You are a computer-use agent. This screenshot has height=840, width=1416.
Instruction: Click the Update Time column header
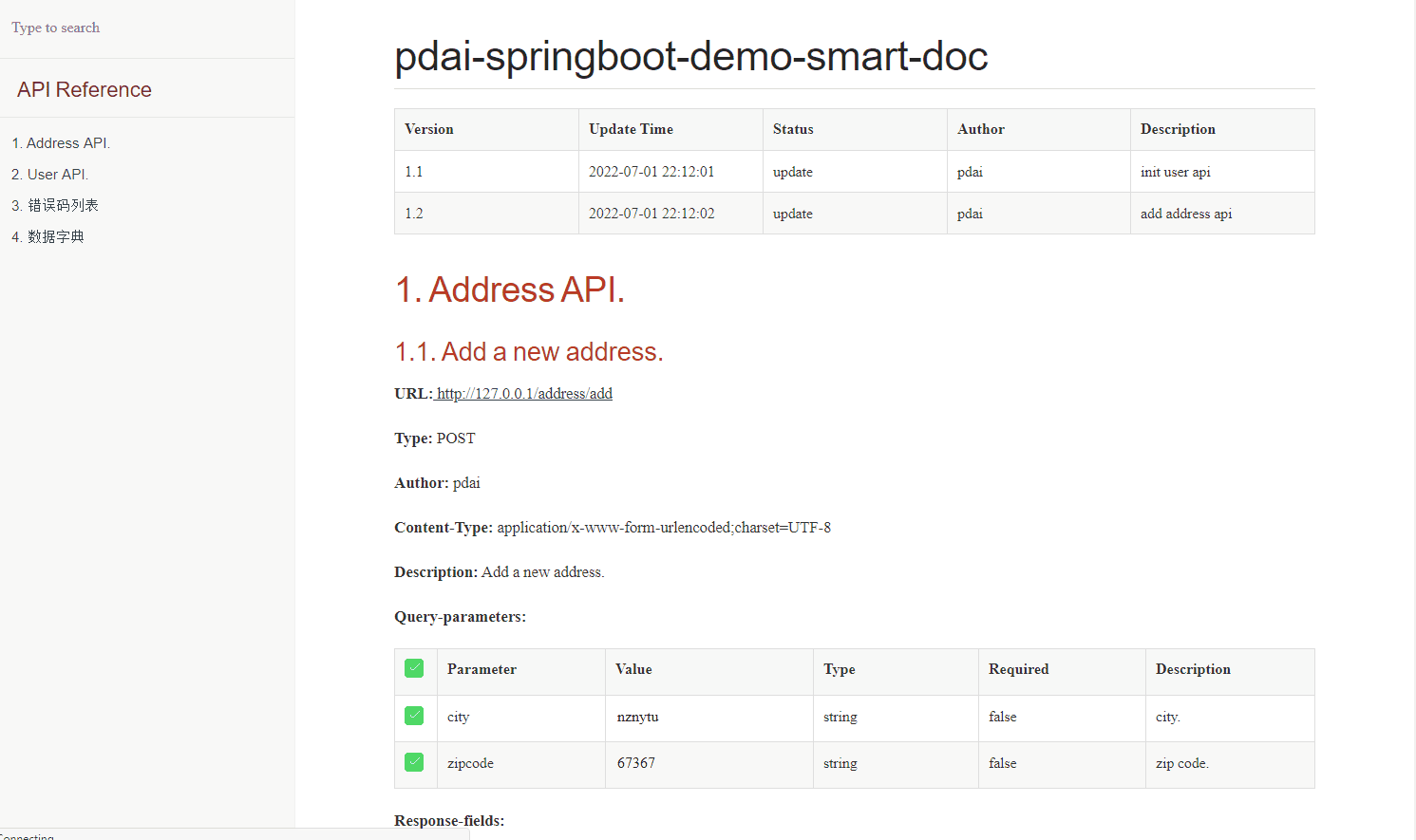click(631, 129)
